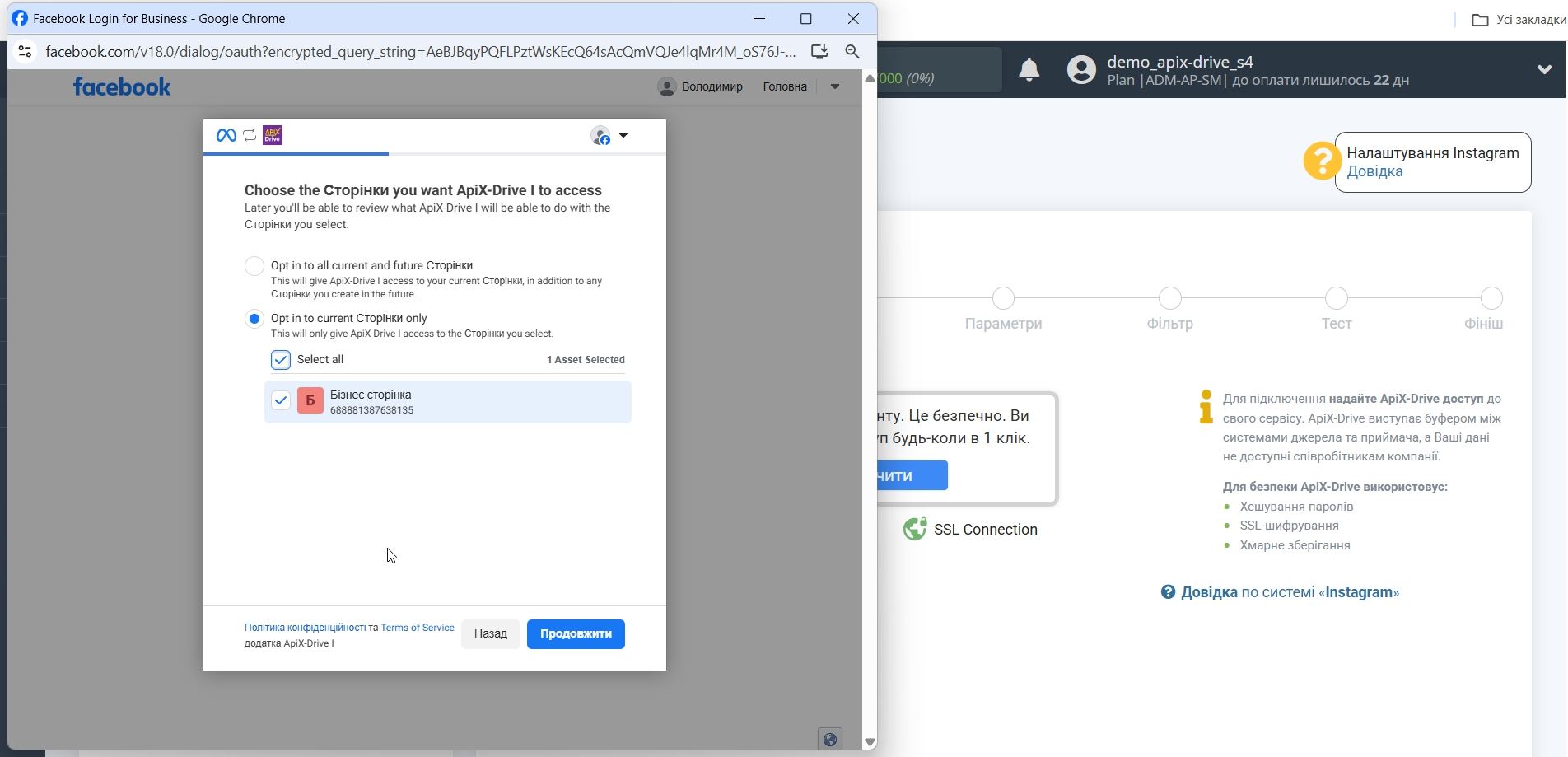
Task: Minimize the Facebook Login popup window
Action: [x=760, y=19]
